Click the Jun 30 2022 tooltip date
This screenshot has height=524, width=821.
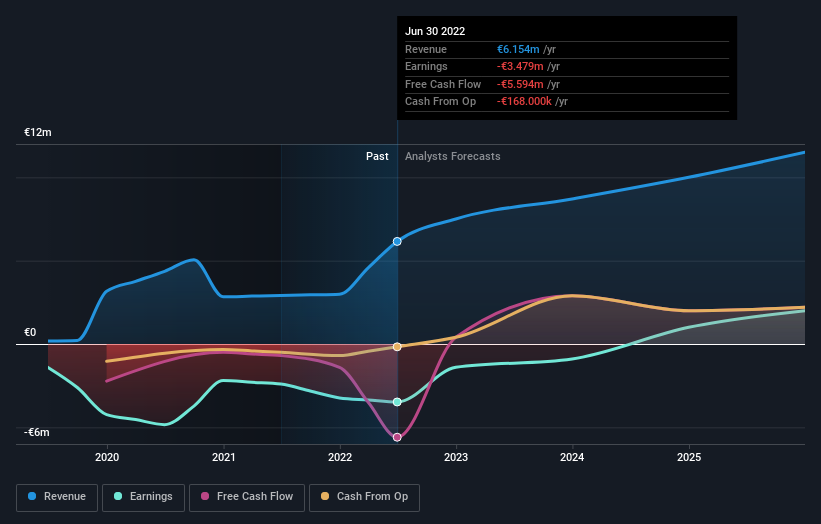click(x=435, y=31)
